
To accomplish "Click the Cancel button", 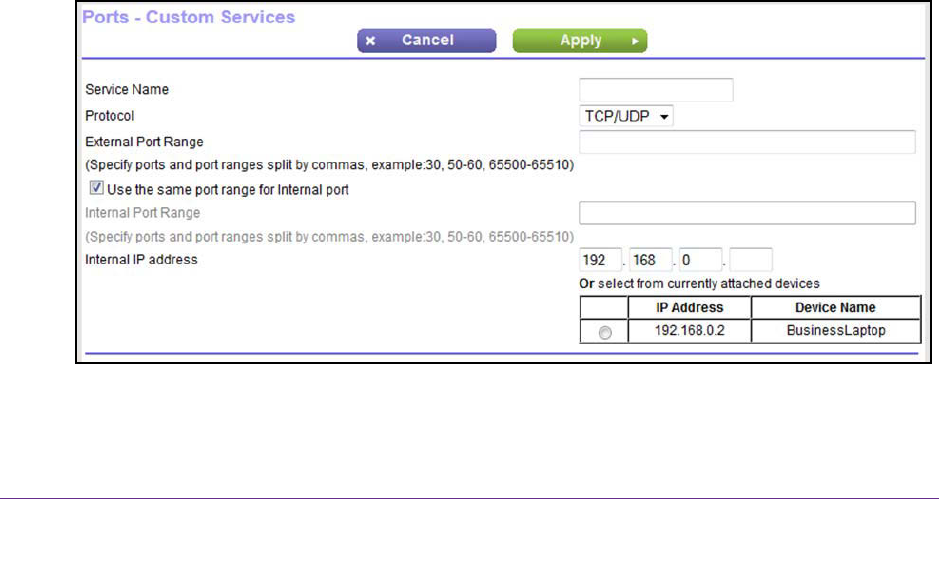I will [x=426, y=41].
